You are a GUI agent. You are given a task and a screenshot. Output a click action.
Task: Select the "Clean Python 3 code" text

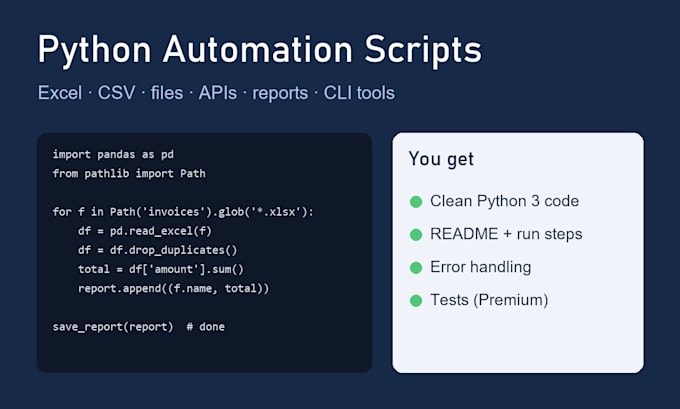(504, 201)
